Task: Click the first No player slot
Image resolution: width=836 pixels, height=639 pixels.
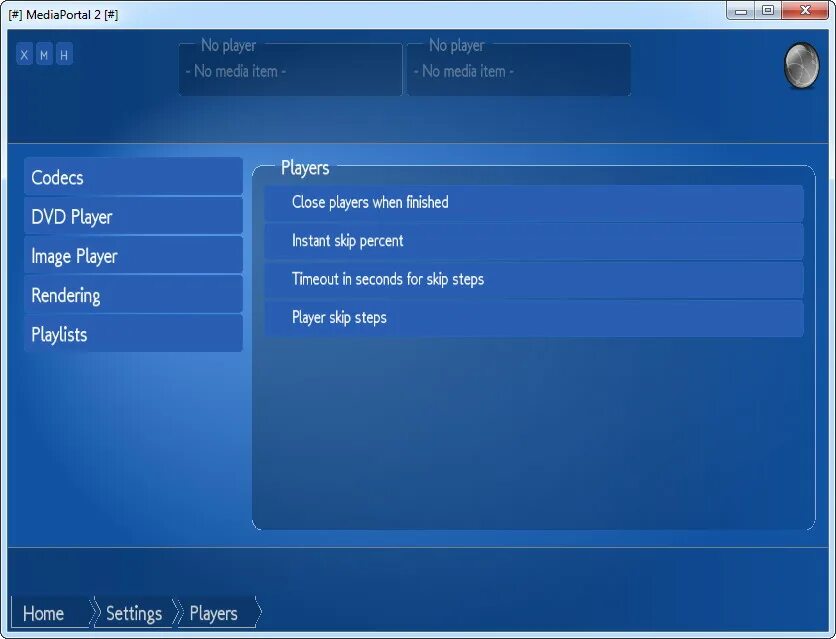Action: 291,68
